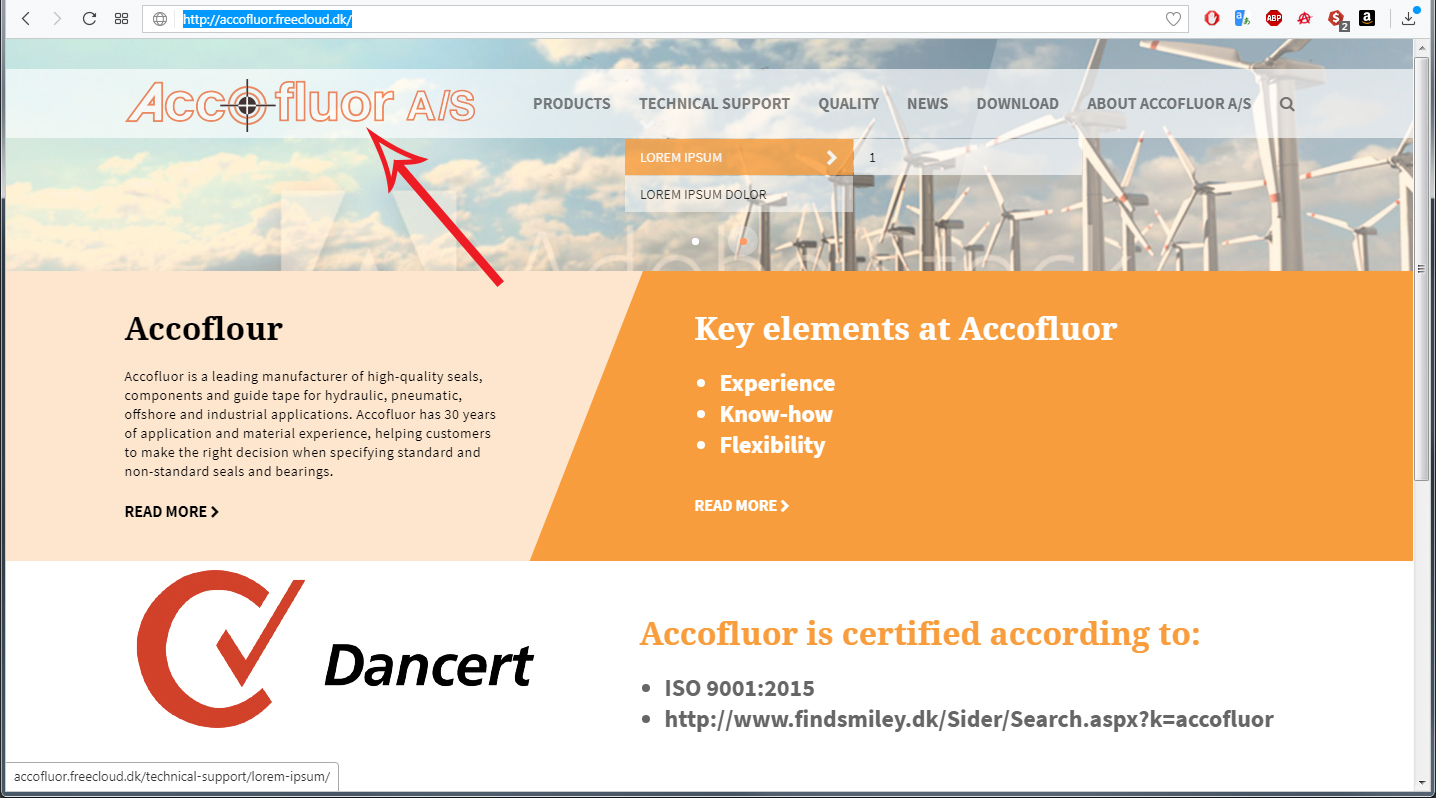Select the orange carousel slide dot
This screenshot has width=1436, height=798.
742,241
